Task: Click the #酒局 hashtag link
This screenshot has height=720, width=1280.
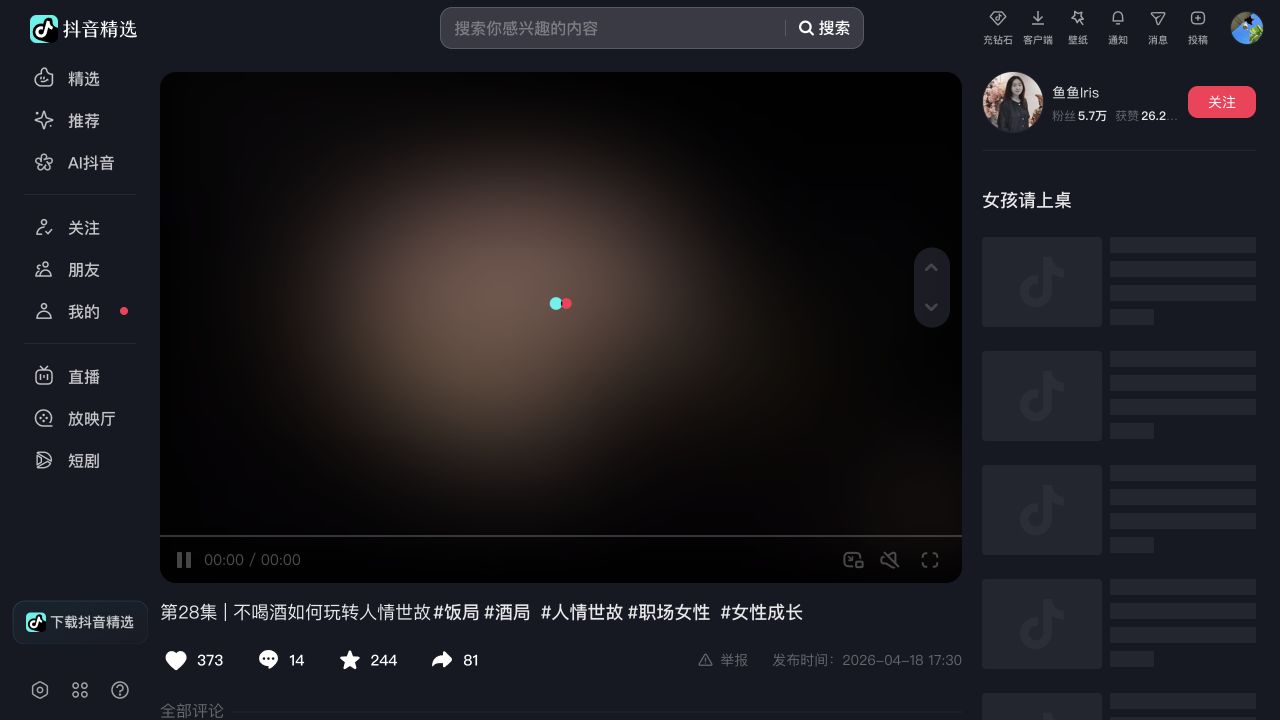Action: pyautogui.click(x=507, y=612)
